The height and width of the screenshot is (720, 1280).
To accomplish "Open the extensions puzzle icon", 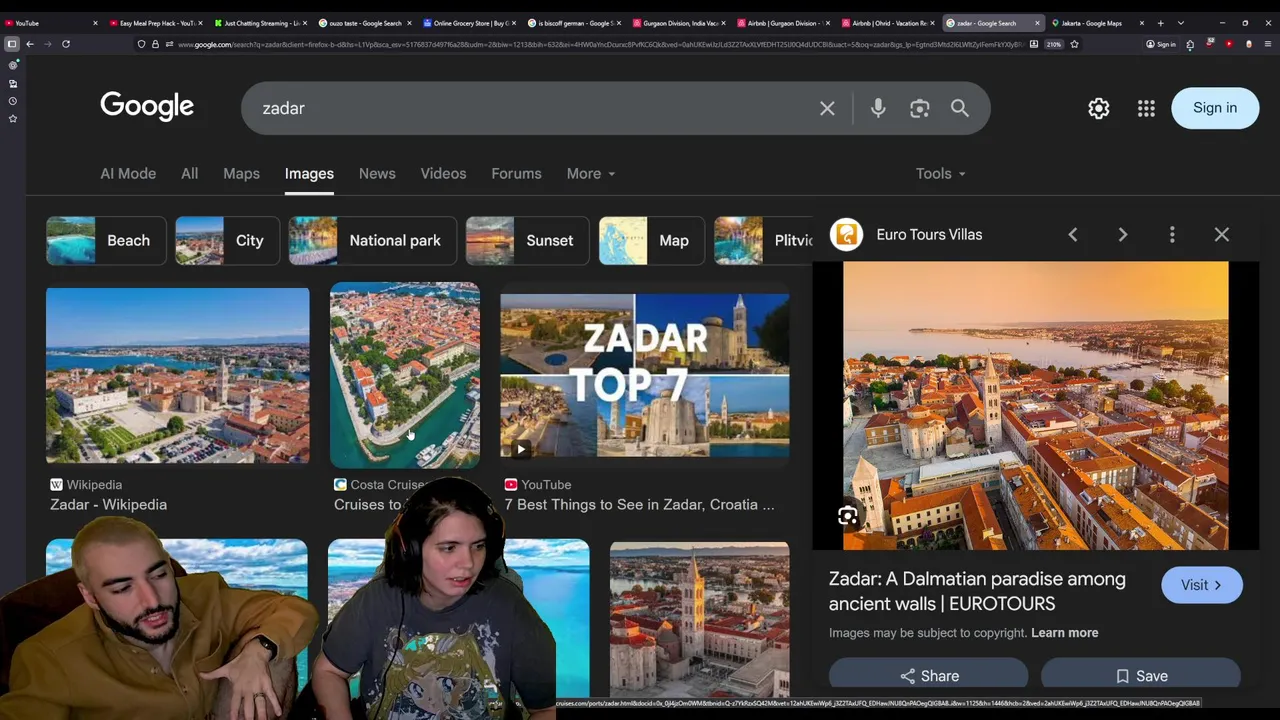I will click(x=1190, y=44).
